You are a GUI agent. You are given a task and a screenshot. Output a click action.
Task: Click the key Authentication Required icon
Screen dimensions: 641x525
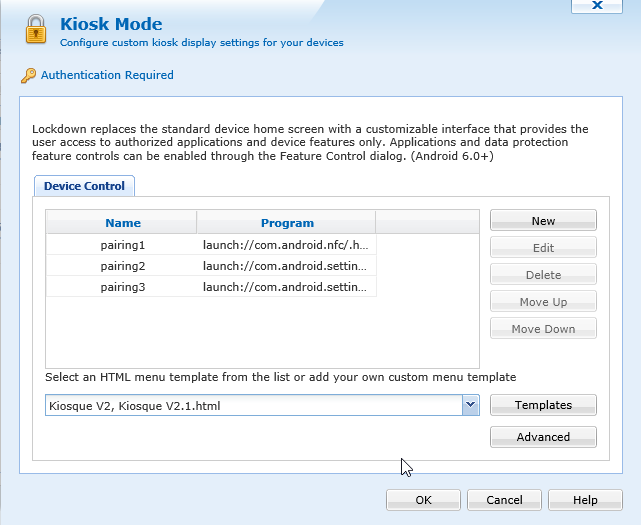[x=28, y=75]
